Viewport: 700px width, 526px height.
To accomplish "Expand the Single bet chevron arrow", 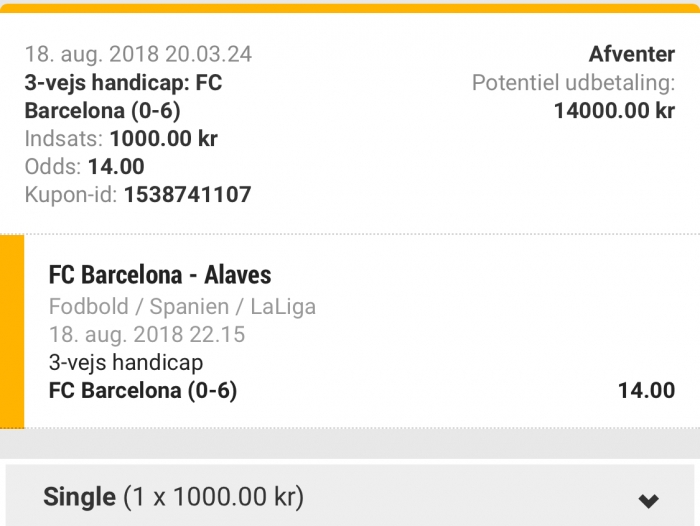I will coord(648,500).
